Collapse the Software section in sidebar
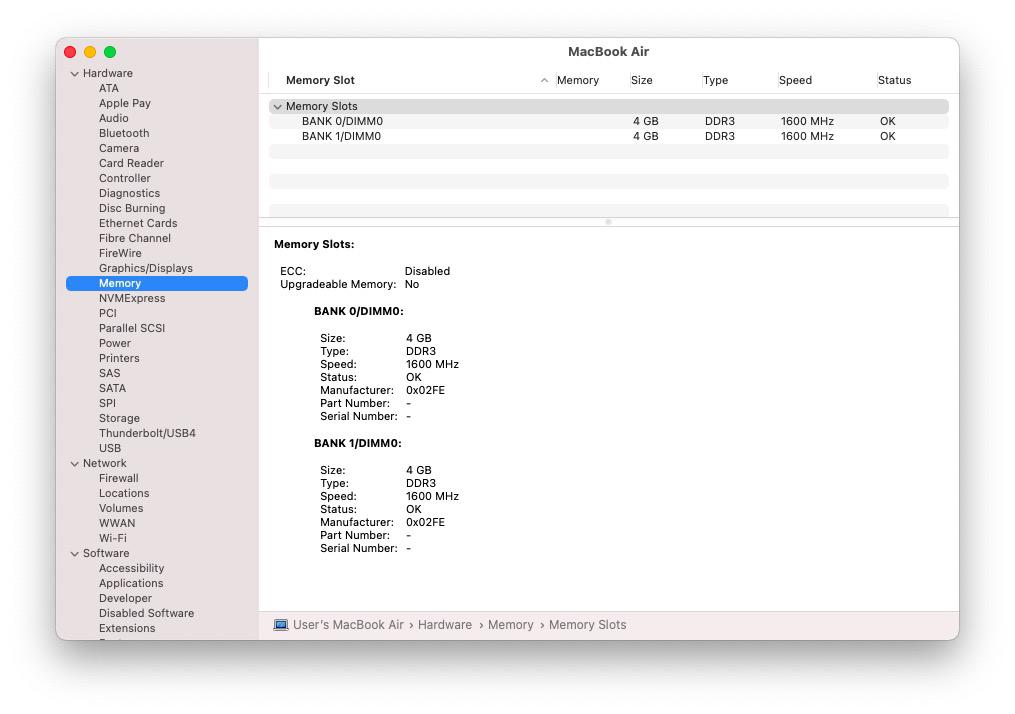Image resolution: width=1015 pixels, height=714 pixels. tap(74, 553)
